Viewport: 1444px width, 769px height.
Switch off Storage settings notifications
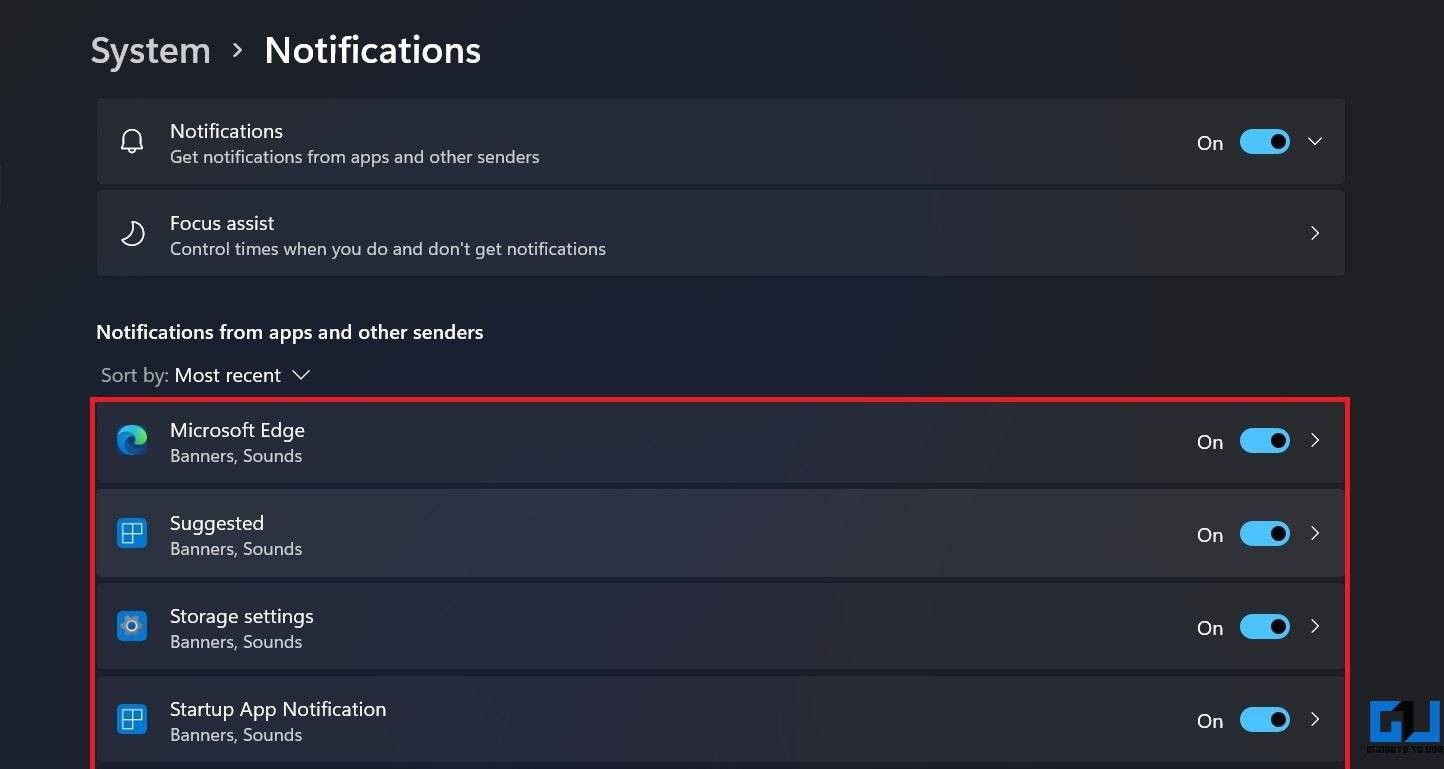1265,627
